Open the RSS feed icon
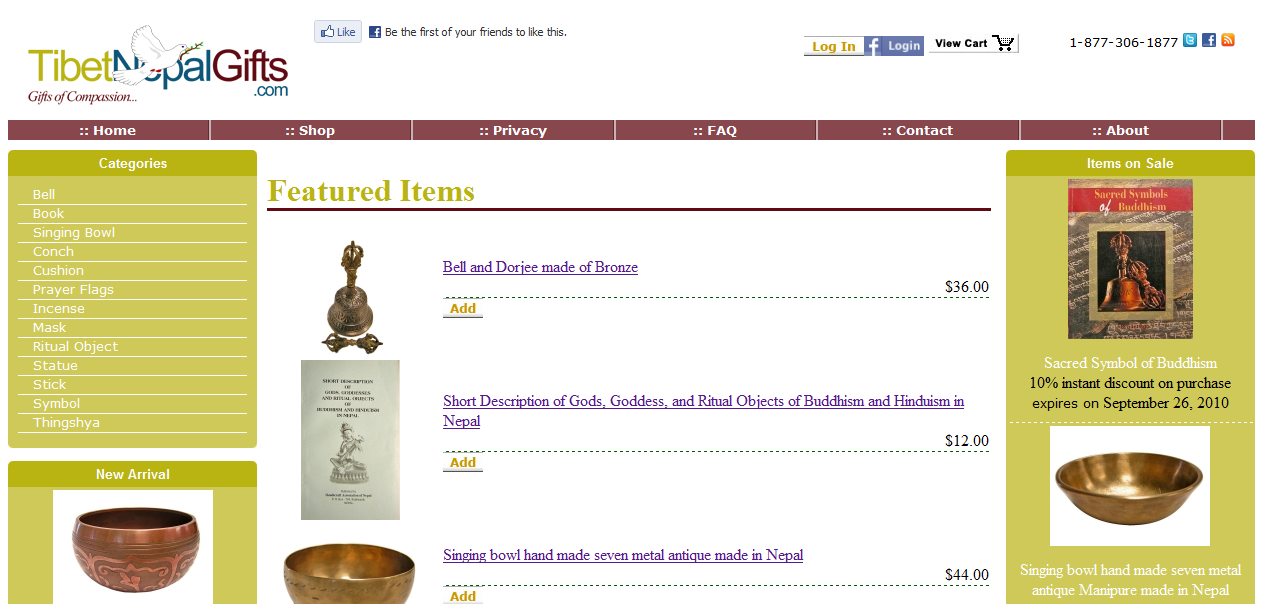Image resolution: width=1265 pixels, height=606 pixels. pos(1228,40)
